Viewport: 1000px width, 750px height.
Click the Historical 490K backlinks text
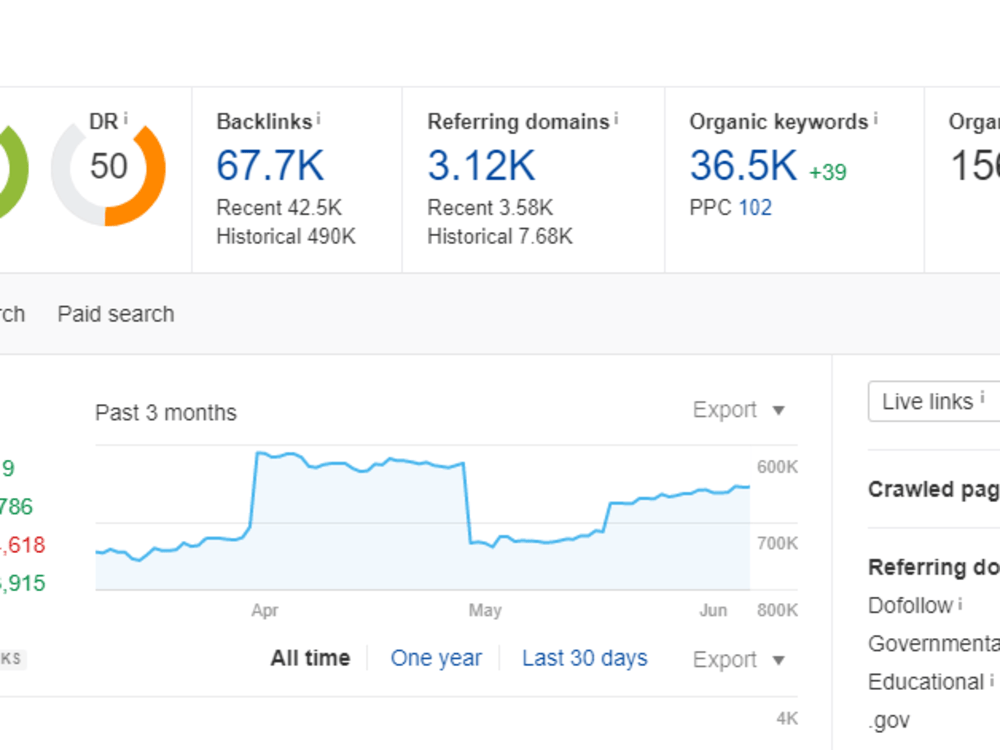pyautogui.click(x=286, y=237)
